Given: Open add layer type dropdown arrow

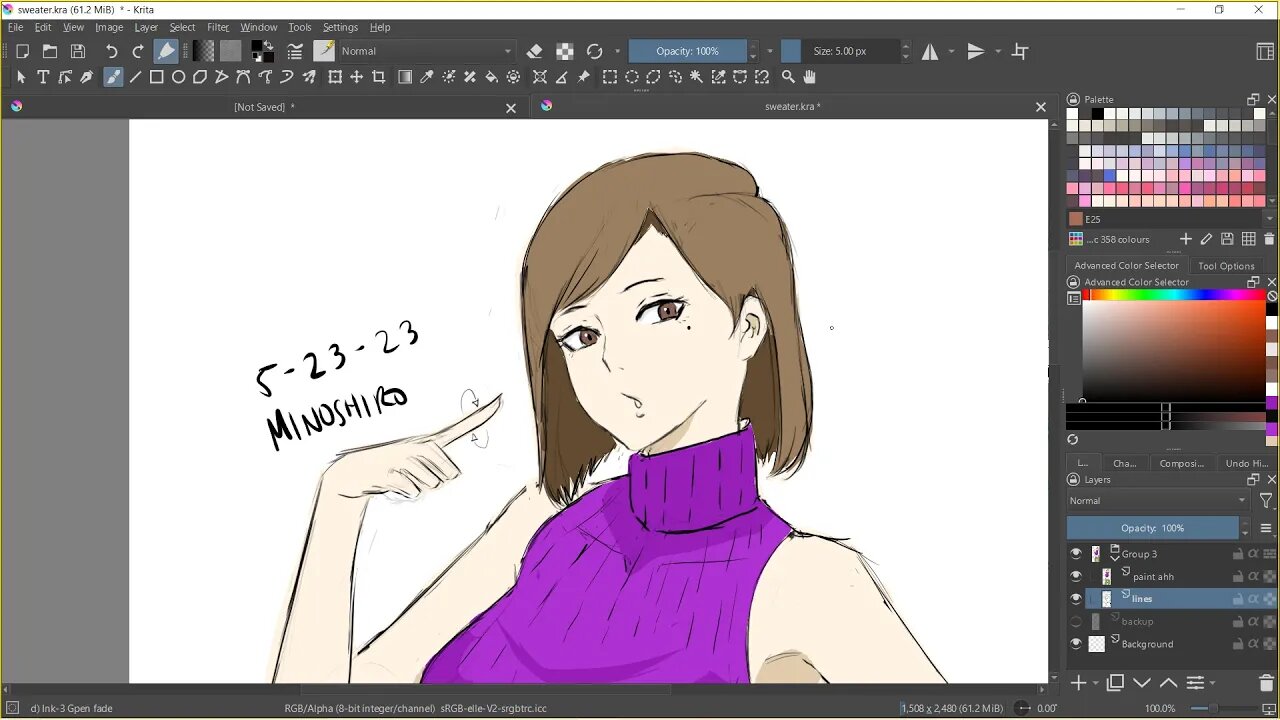Looking at the screenshot, I should pyautogui.click(x=1096, y=684).
